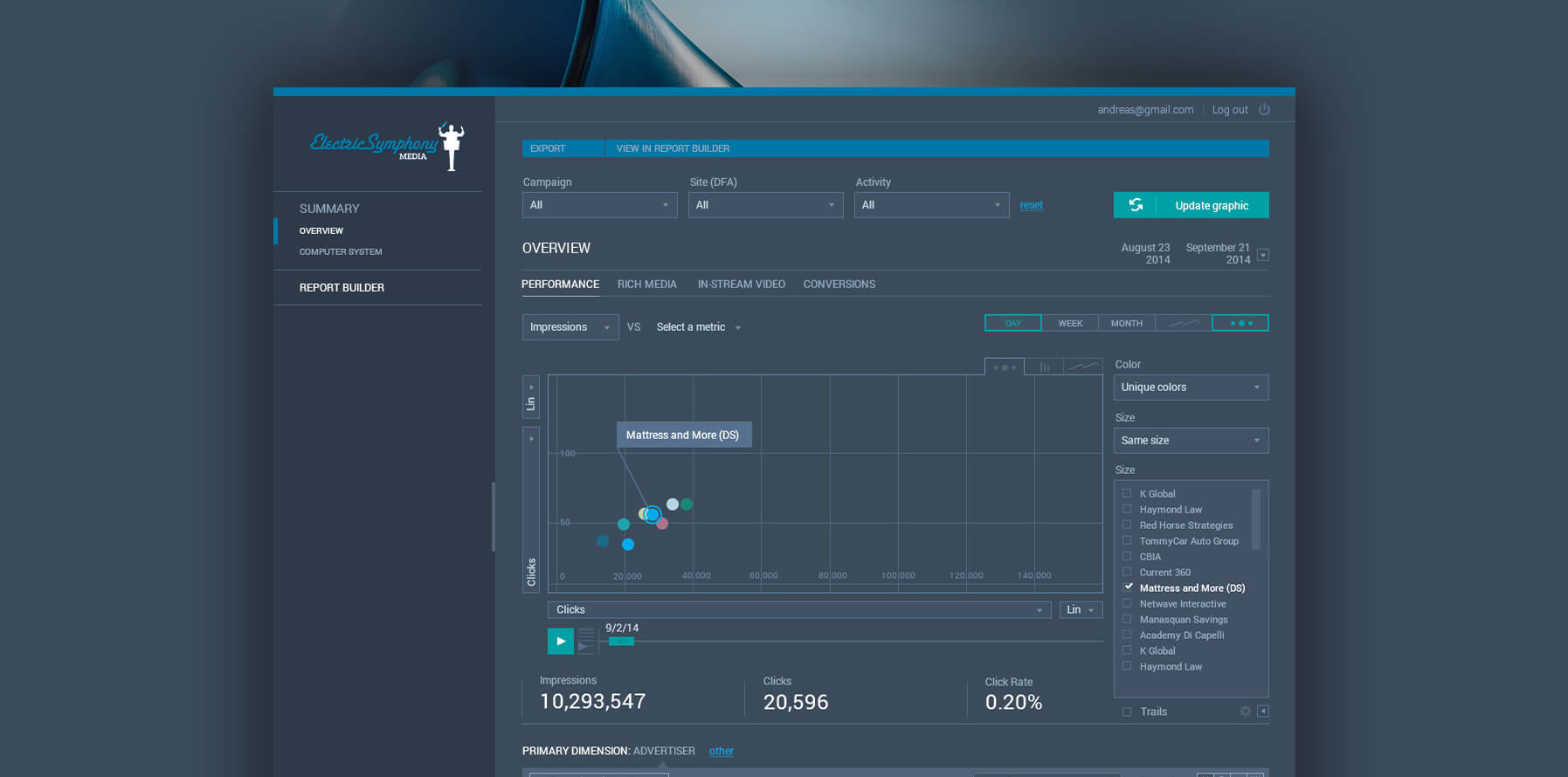Open OVERVIEW in the sidebar
Image resolution: width=1568 pixels, height=777 pixels.
pos(321,230)
